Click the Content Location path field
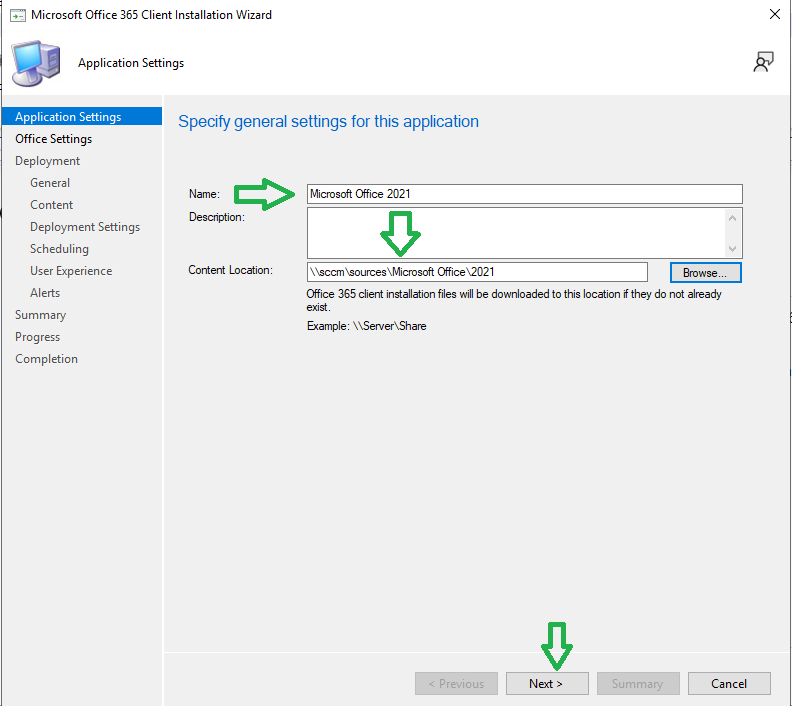This screenshot has width=792, height=706. click(477, 272)
